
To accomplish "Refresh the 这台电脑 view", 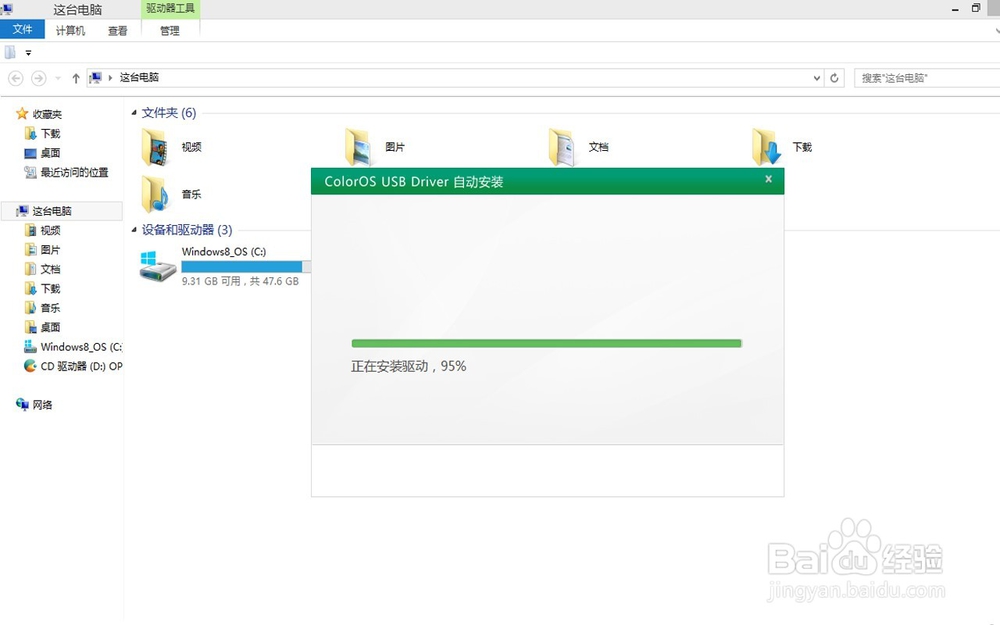I will [x=834, y=78].
